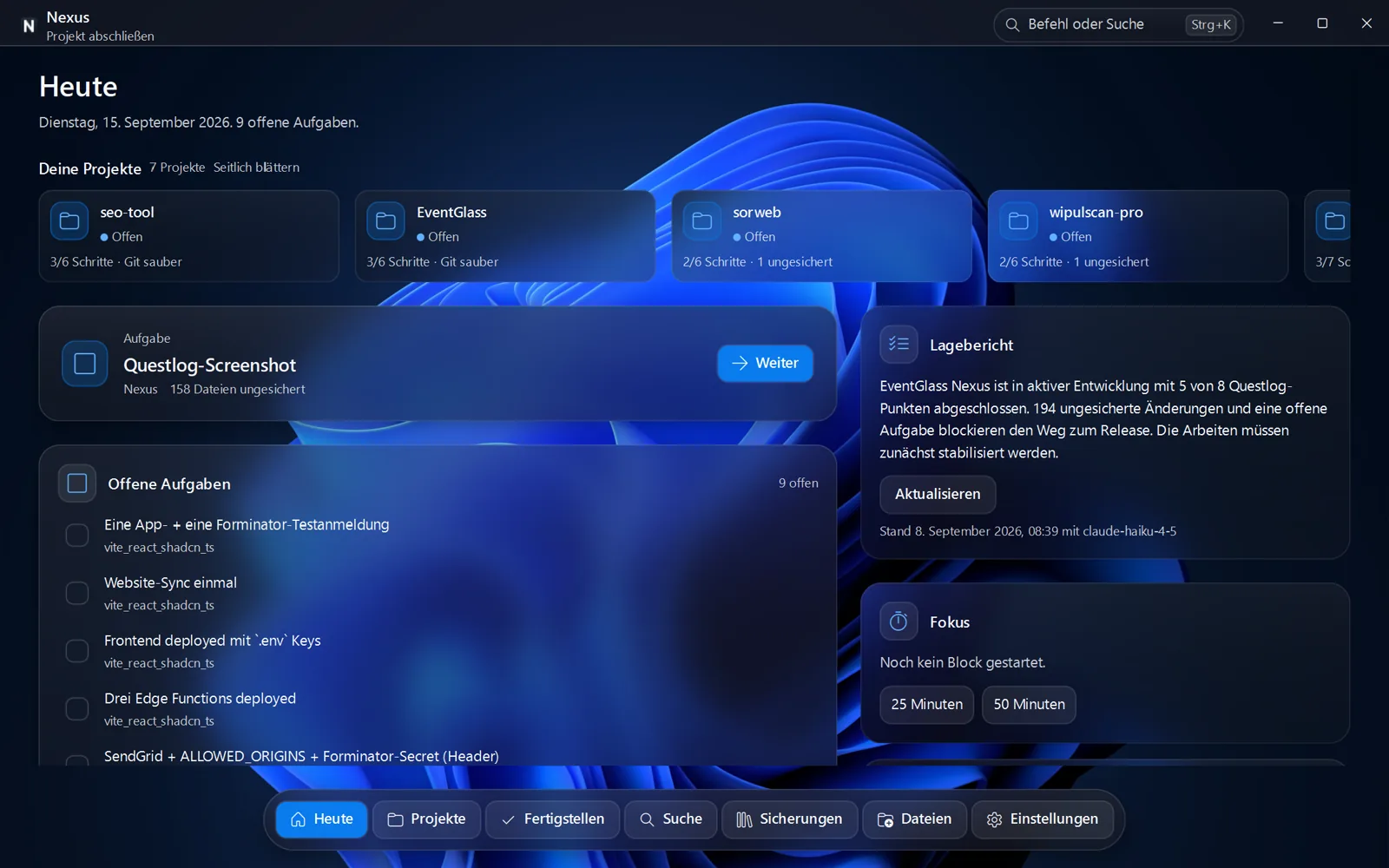
Task: Open the seo-tool project card
Action: [188, 236]
